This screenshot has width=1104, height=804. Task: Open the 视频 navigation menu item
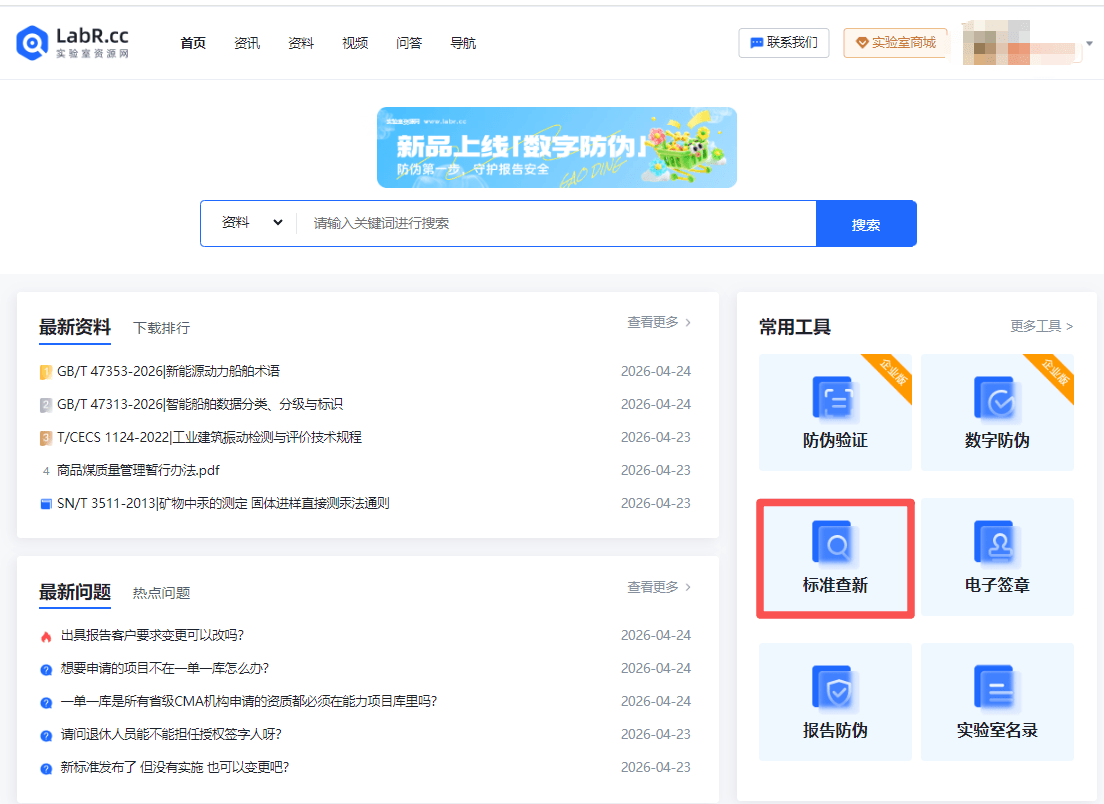point(355,43)
